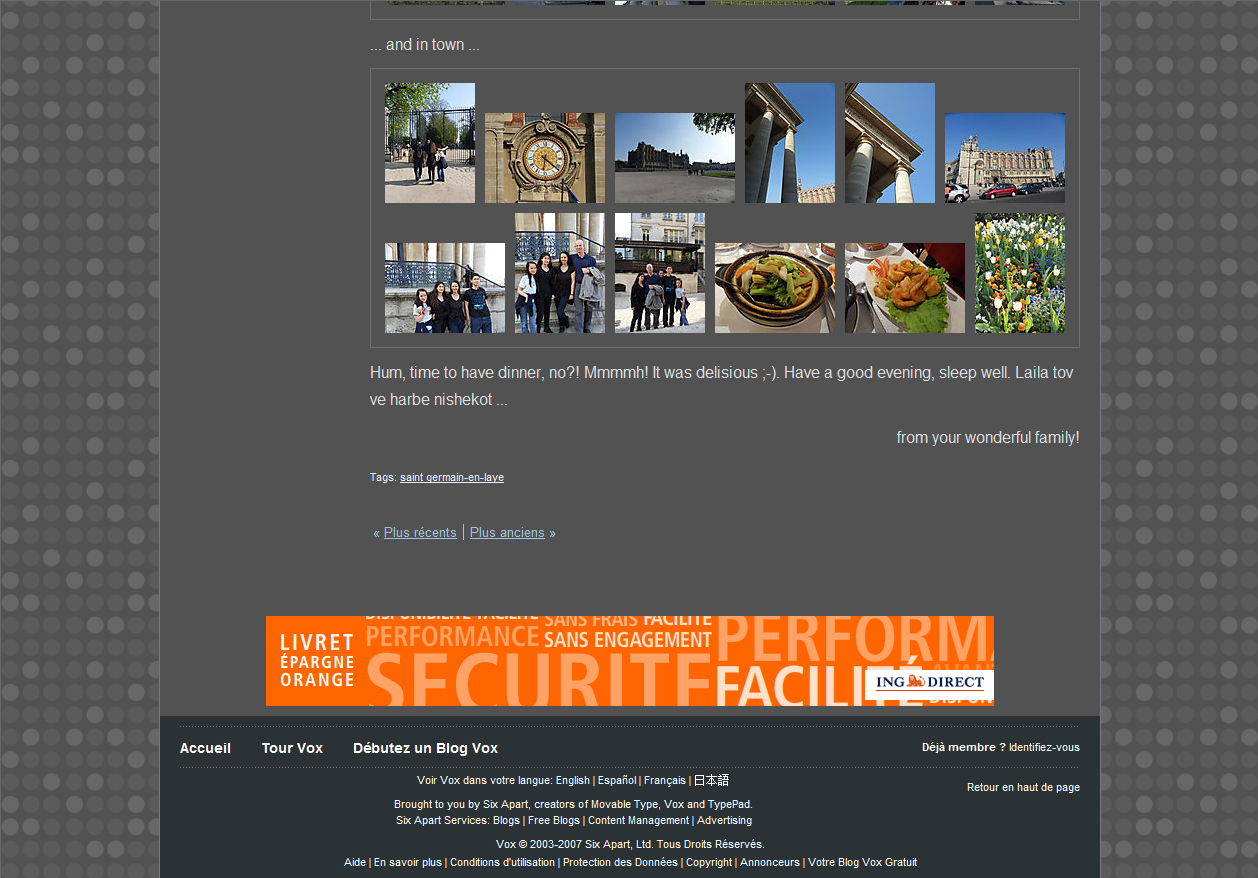
Task: Open the Aide help link
Action: tap(354, 863)
